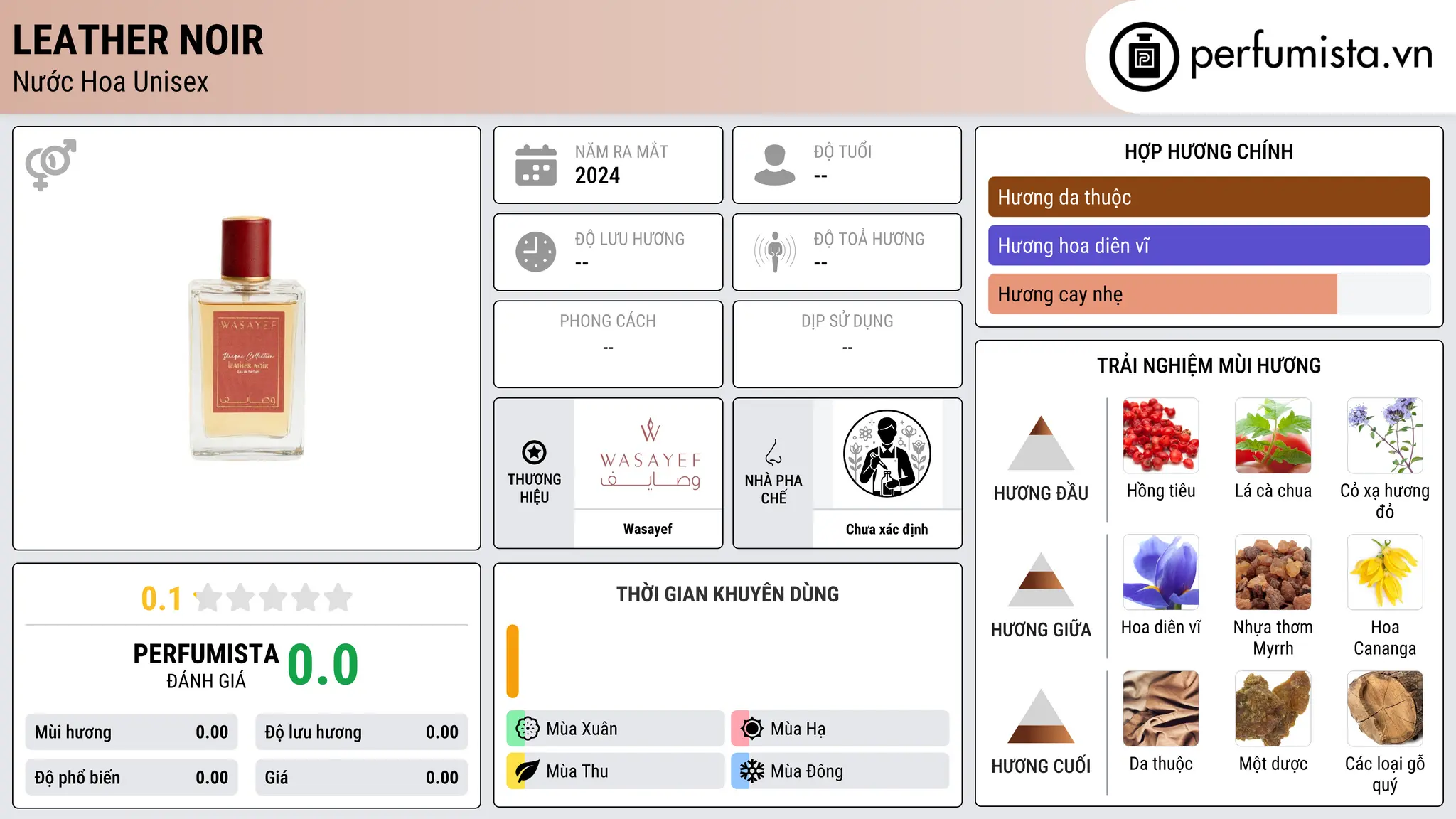Select the Các loại gỗ quý note image
This screenshot has width=1456, height=819.
pyautogui.click(x=1385, y=709)
